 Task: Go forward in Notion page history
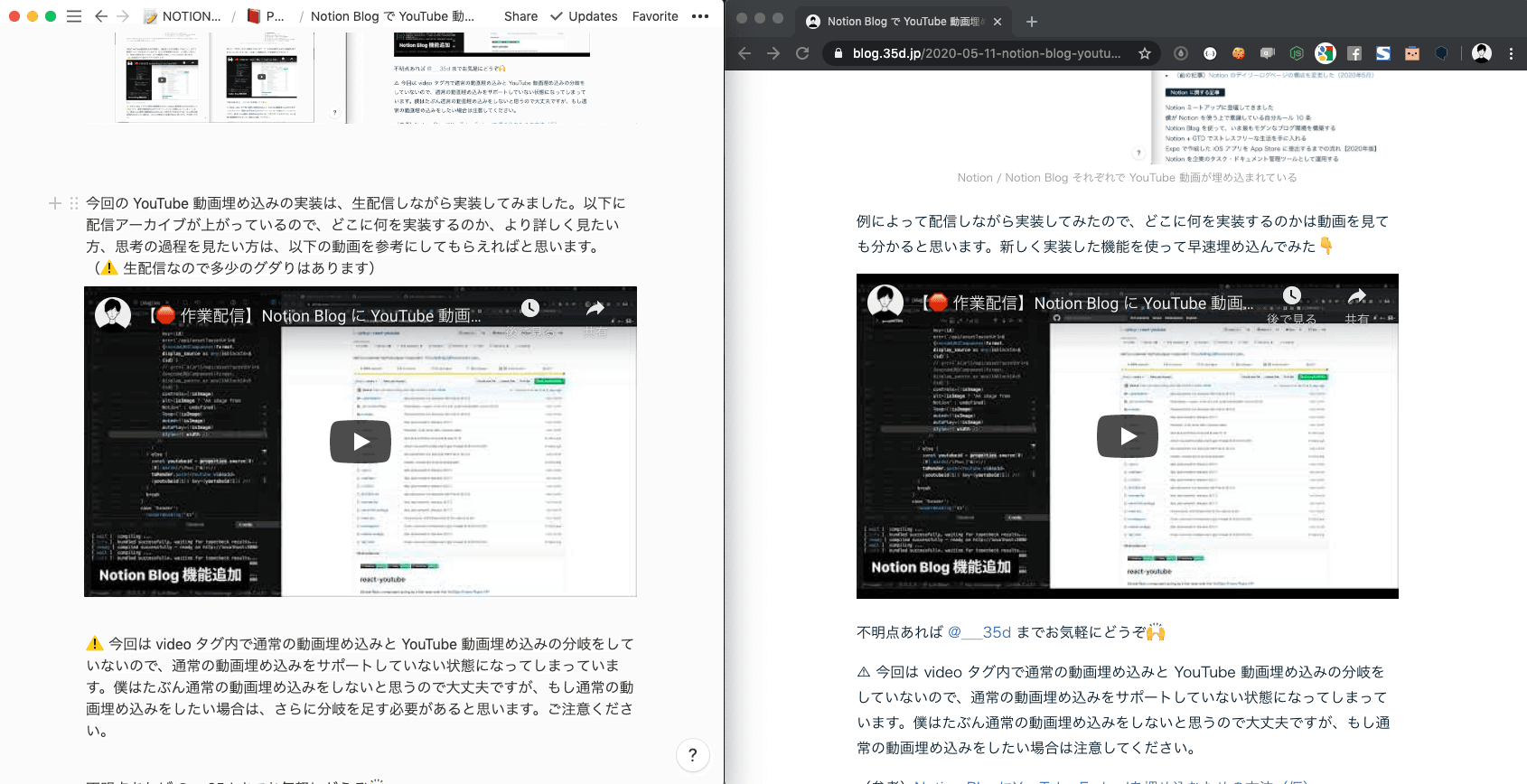click(123, 16)
